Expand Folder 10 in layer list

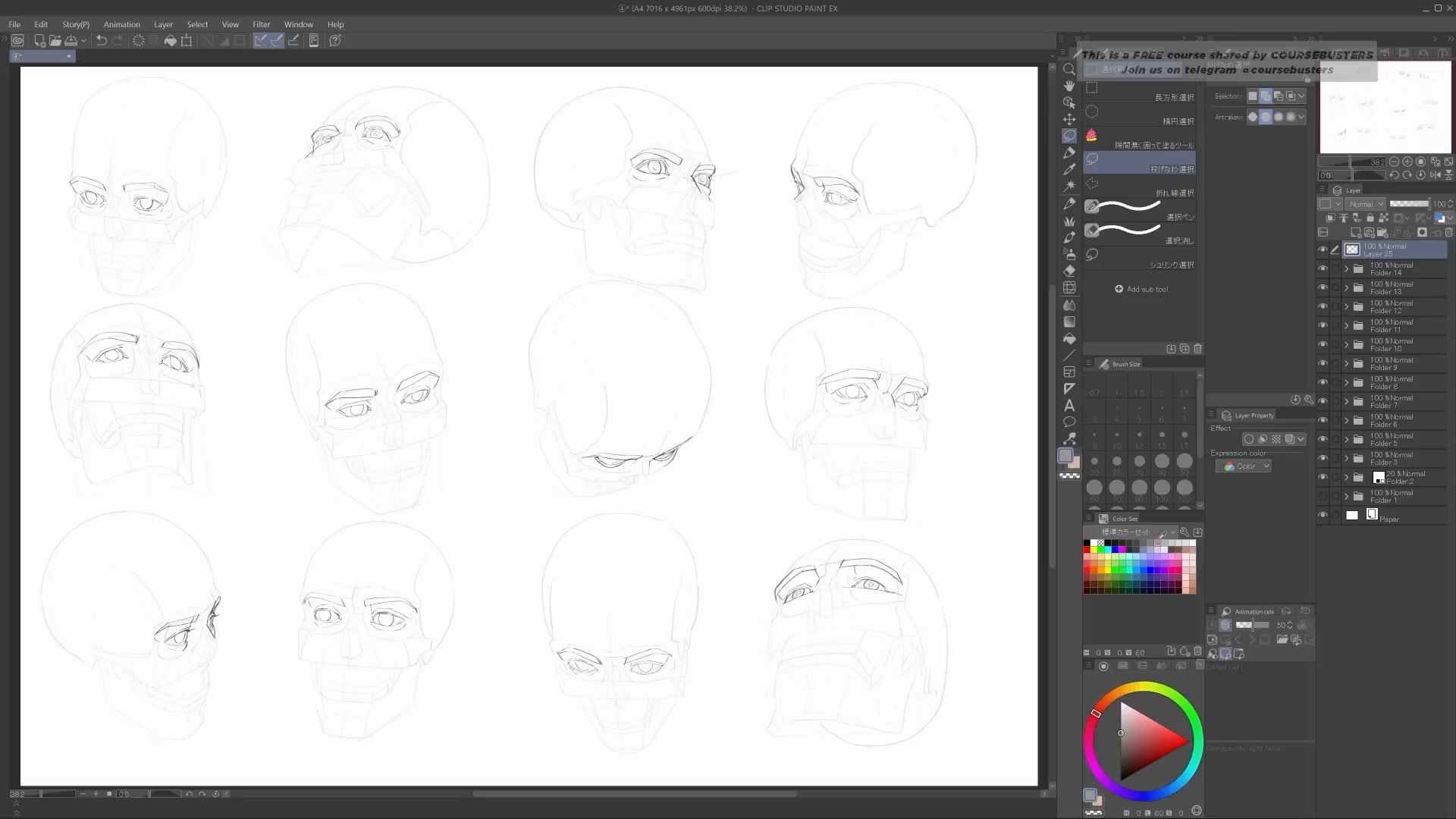1347,345
